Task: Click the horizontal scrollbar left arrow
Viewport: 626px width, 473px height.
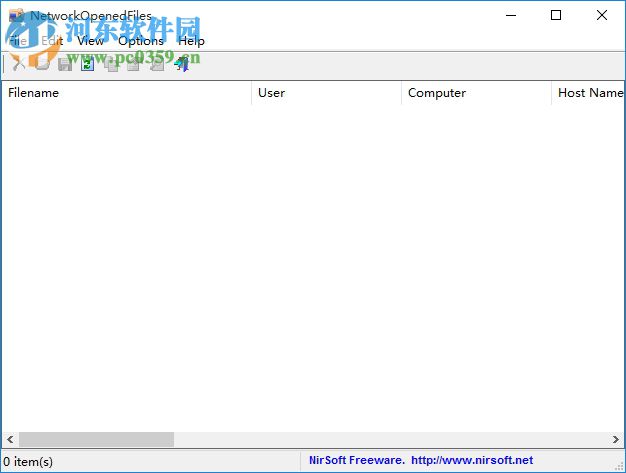Action: pyautogui.click(x=10, y=439)
